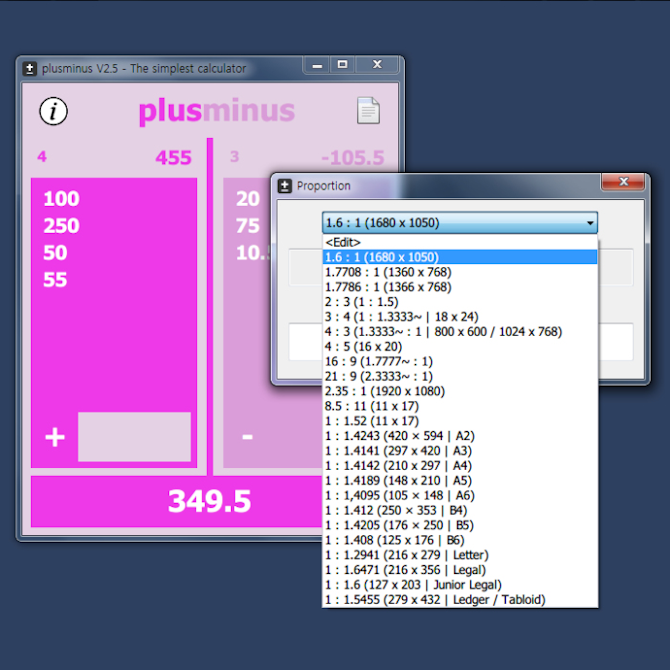This screenshot has width=670, height=670.
Task: Minimize the plusminus window
Action: (317, 66)
